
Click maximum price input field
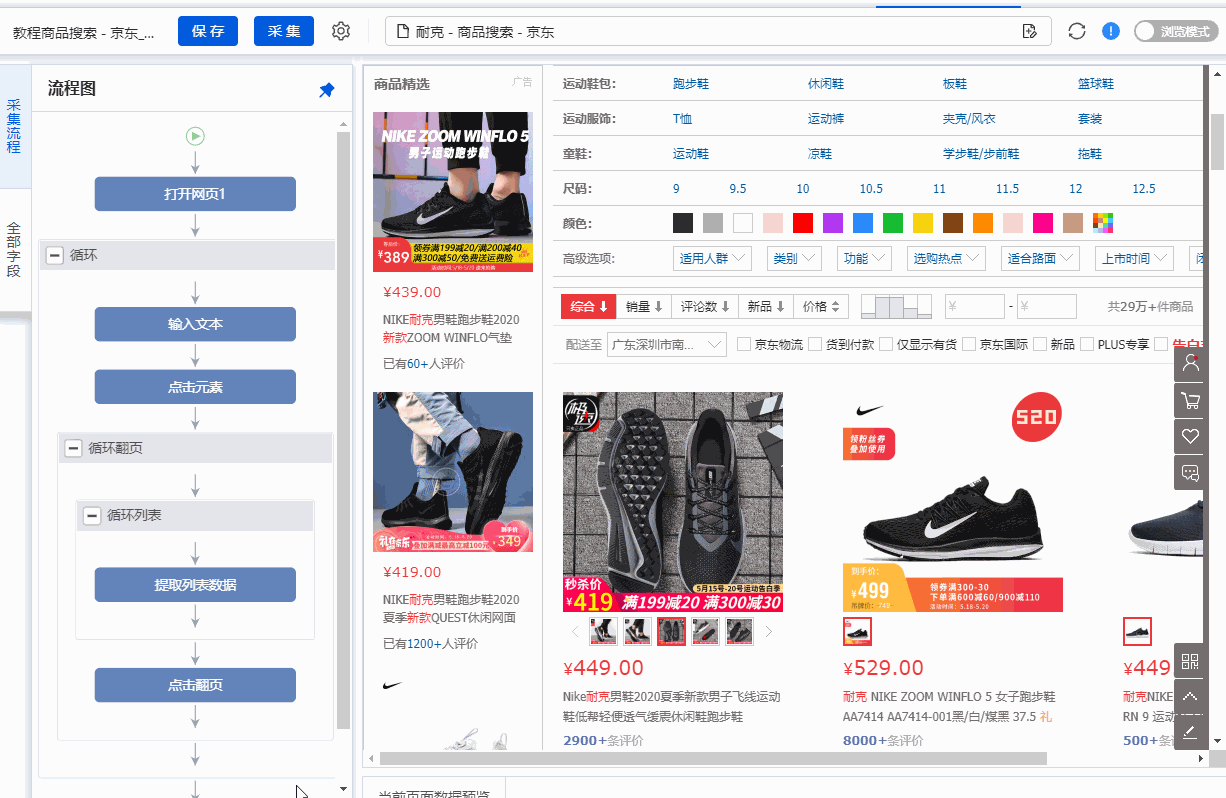point(1047,306)
